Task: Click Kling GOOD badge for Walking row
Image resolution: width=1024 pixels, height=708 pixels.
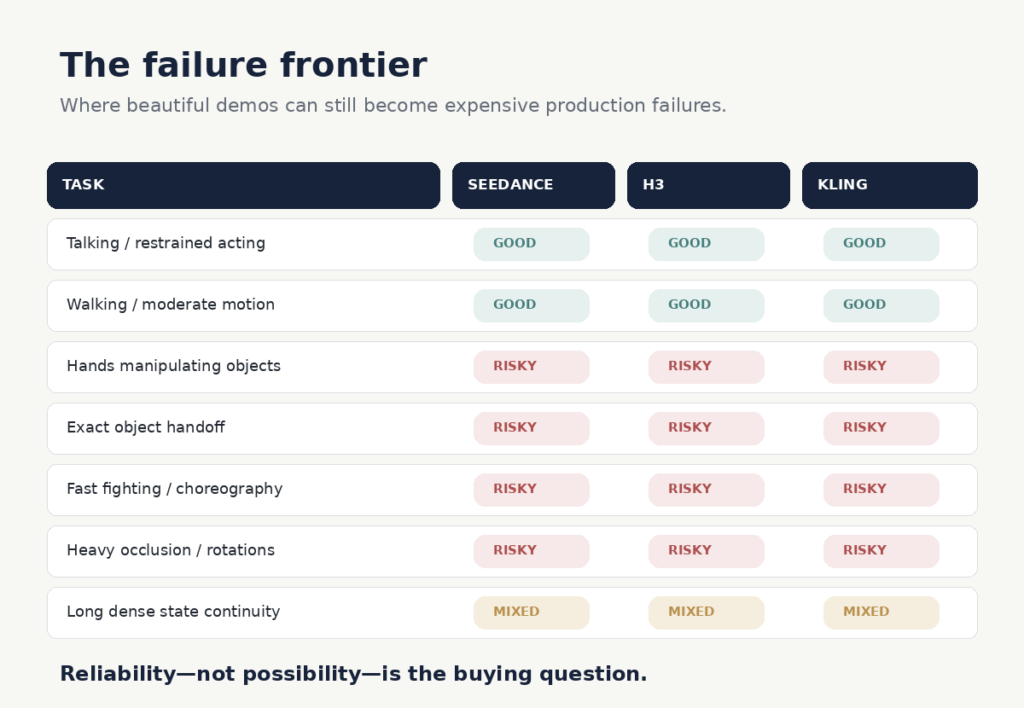Action: tap(881, 306)
